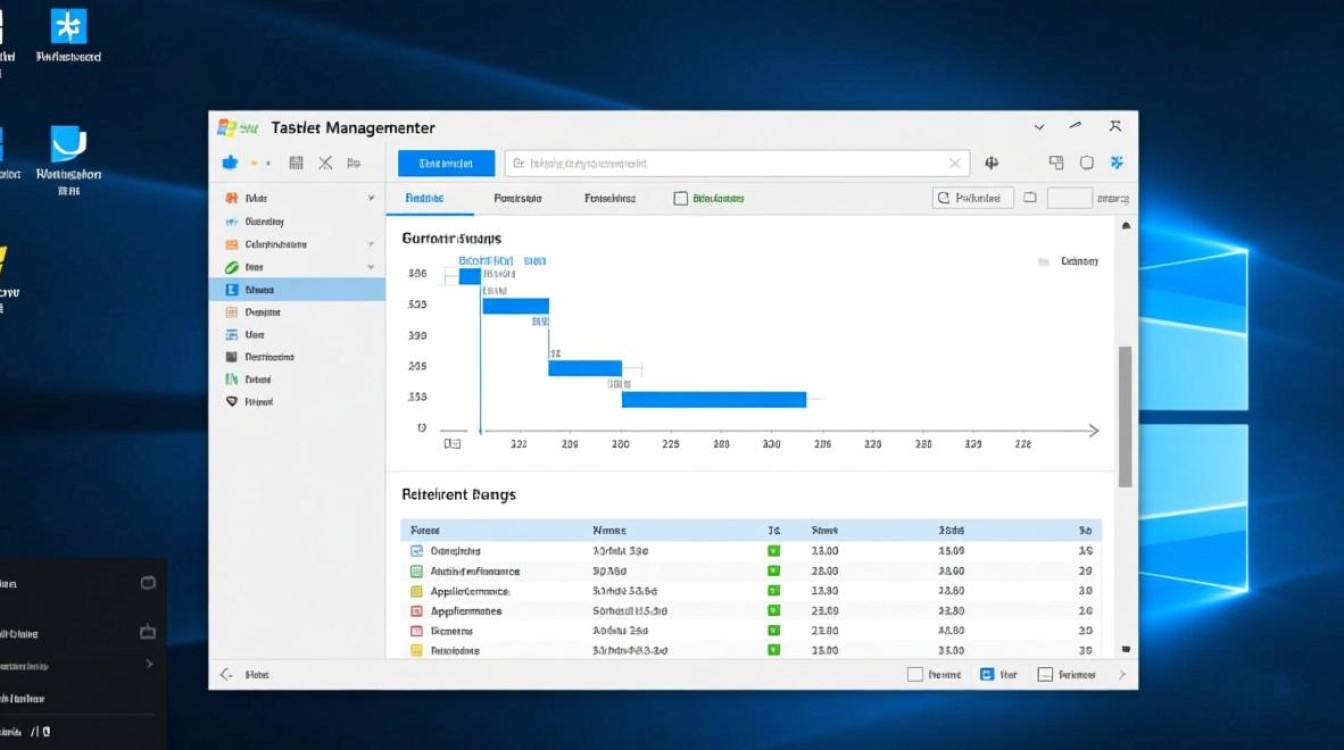This screenshot has width=1344, height=750.
Task: Click the blue thumbs-up icon in toolbar
Action: pos(229,163)
